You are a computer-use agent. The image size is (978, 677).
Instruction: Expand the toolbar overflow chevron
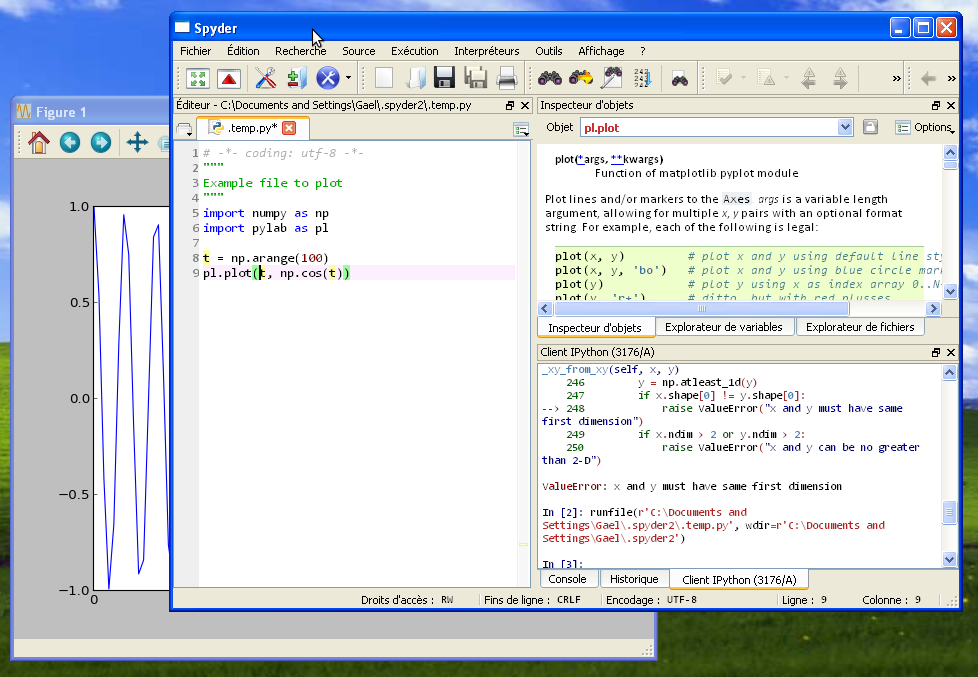[896, 78]
